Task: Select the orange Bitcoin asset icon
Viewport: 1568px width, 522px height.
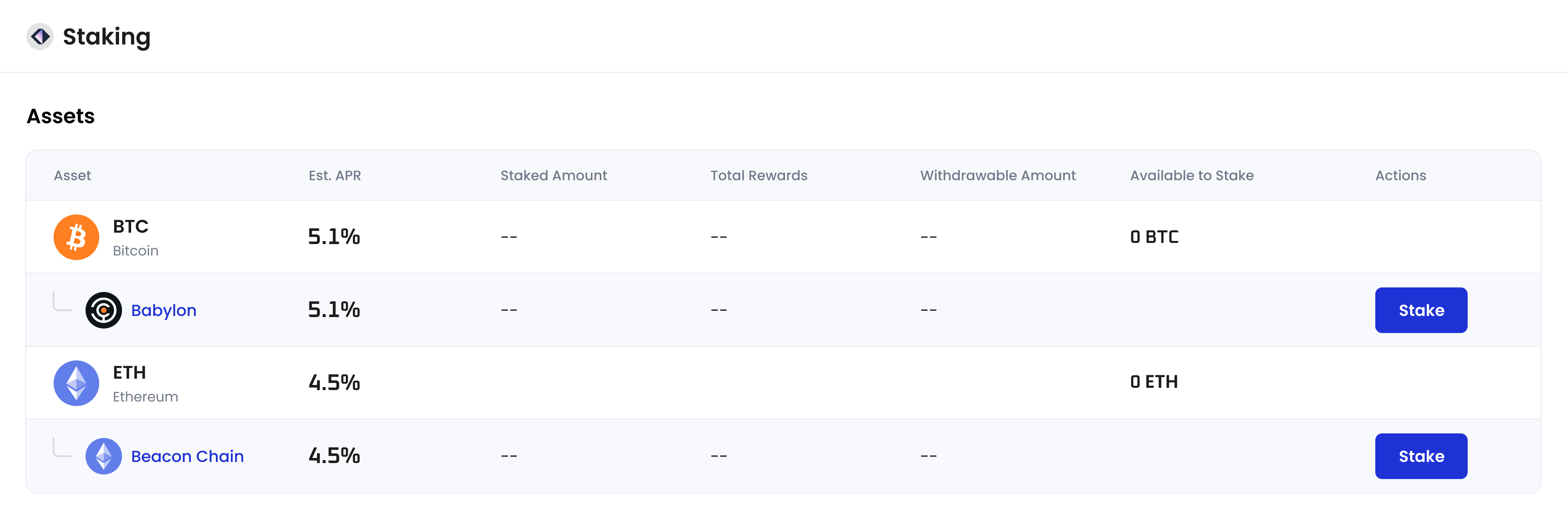Action: coord(76,237)
